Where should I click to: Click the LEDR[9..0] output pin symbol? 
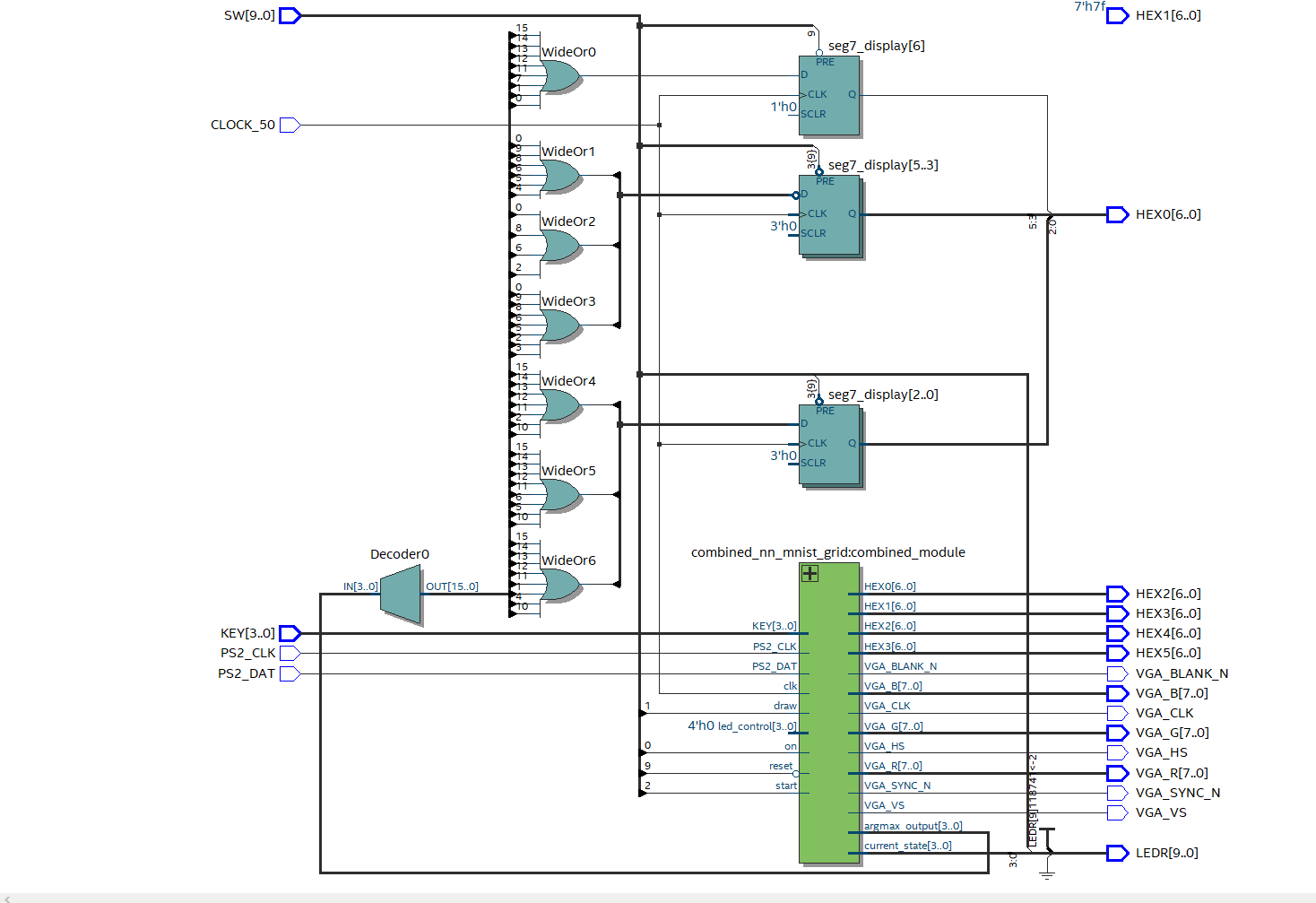[1117, 853]
